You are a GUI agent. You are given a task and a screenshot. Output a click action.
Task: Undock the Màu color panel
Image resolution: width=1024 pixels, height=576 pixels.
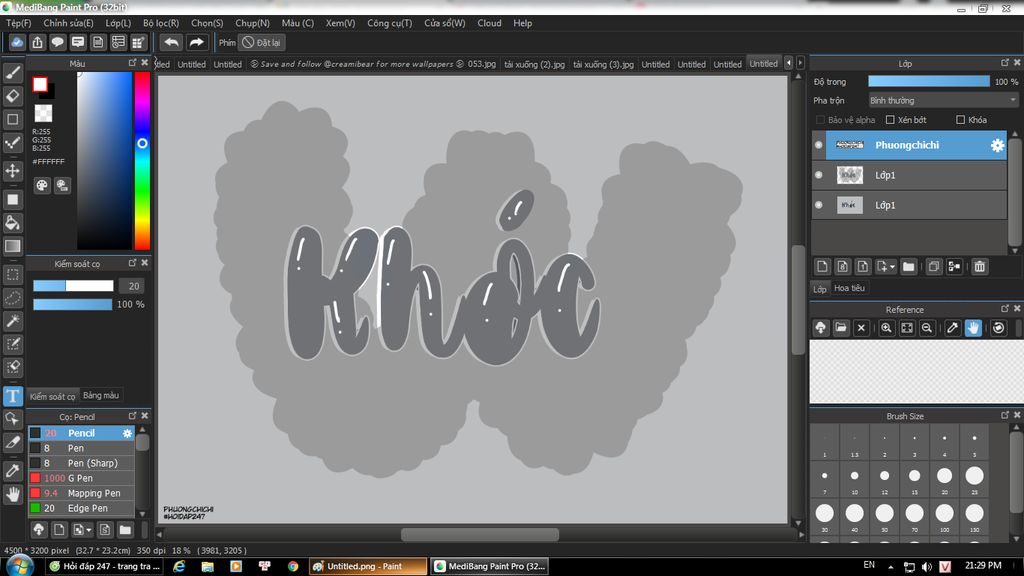tap(133, 63)
